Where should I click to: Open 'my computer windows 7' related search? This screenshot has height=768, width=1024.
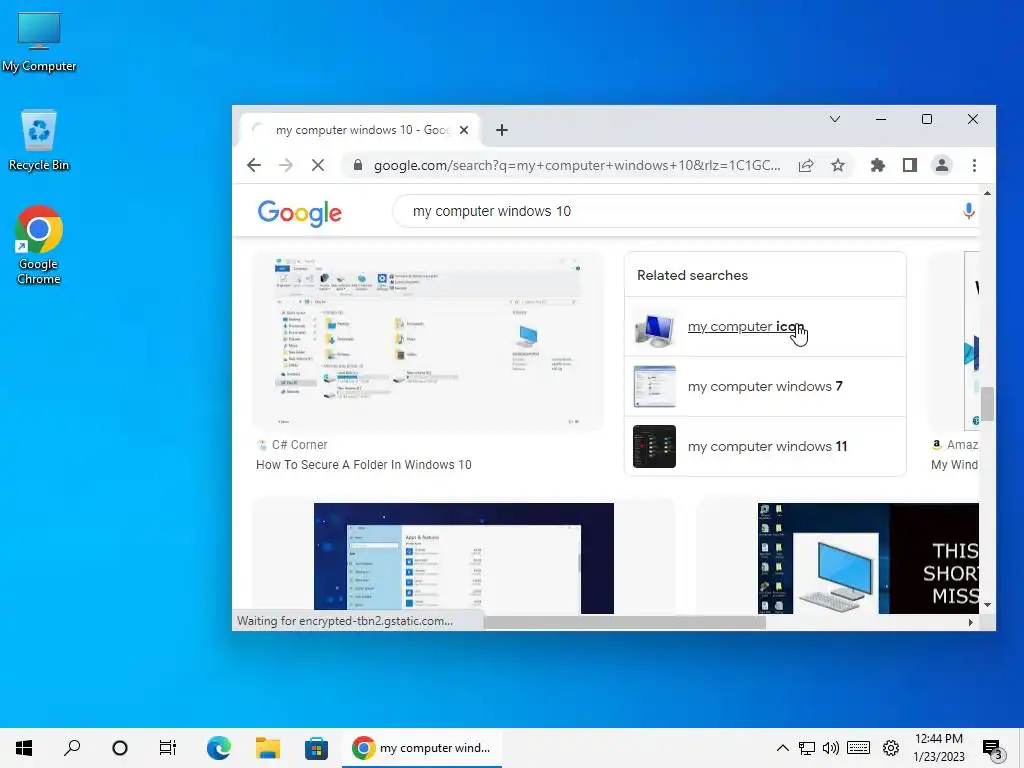(x=765, y=387)
